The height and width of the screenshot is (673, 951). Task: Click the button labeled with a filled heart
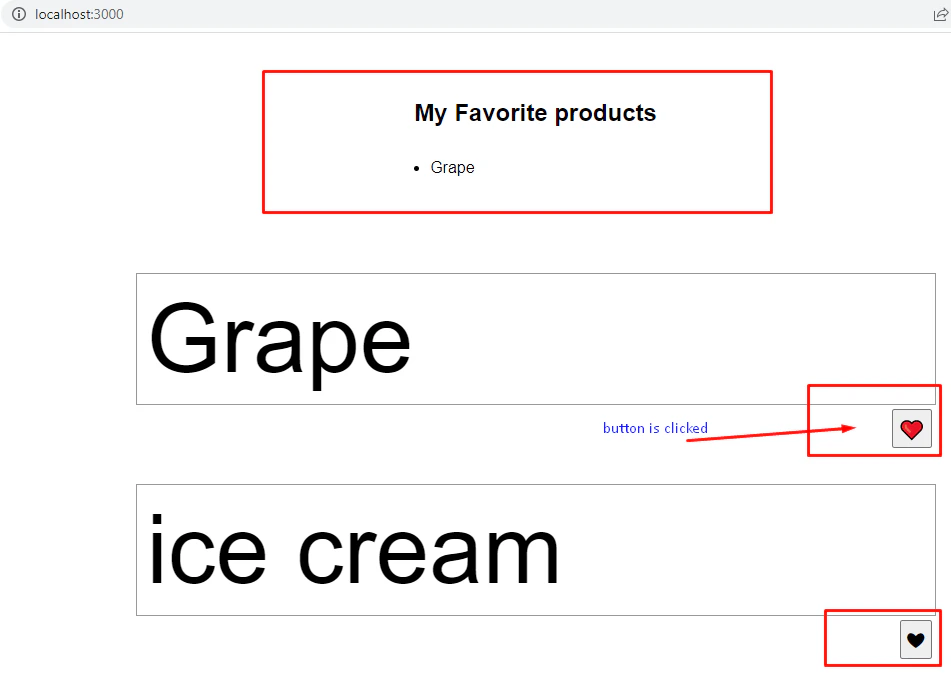coord(911,428)
